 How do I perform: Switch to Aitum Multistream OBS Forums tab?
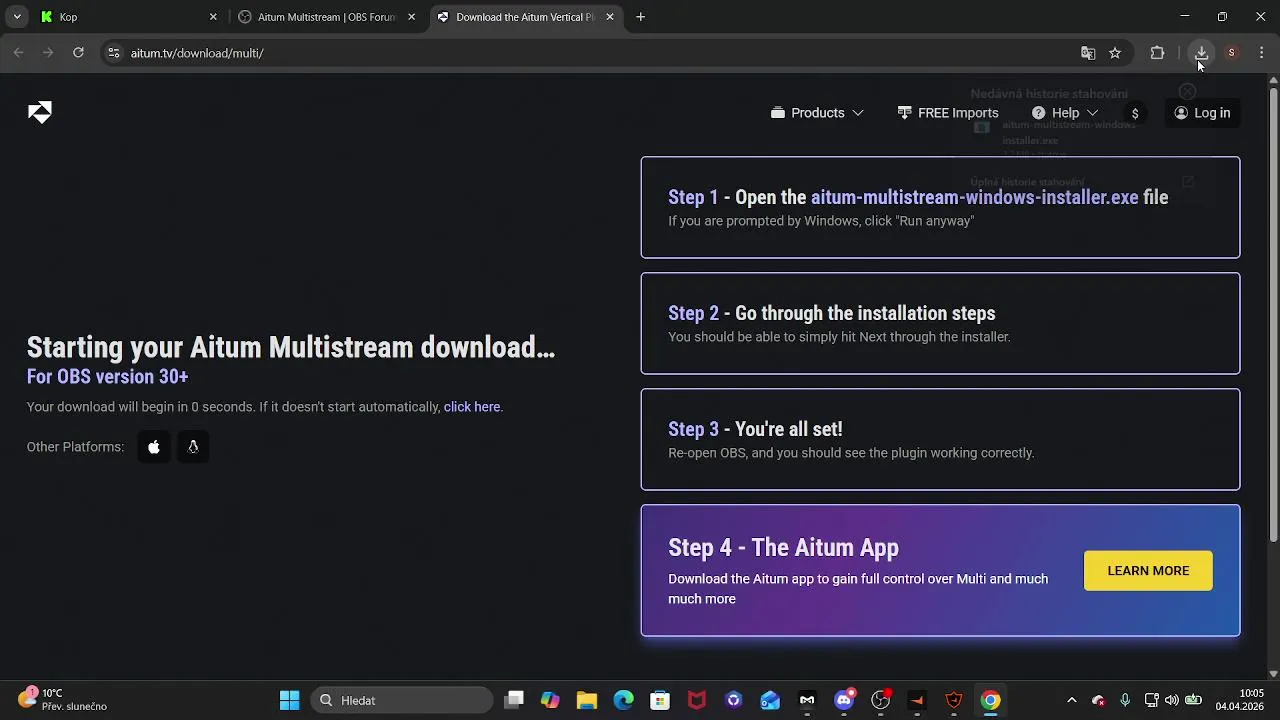coord(327,17)
